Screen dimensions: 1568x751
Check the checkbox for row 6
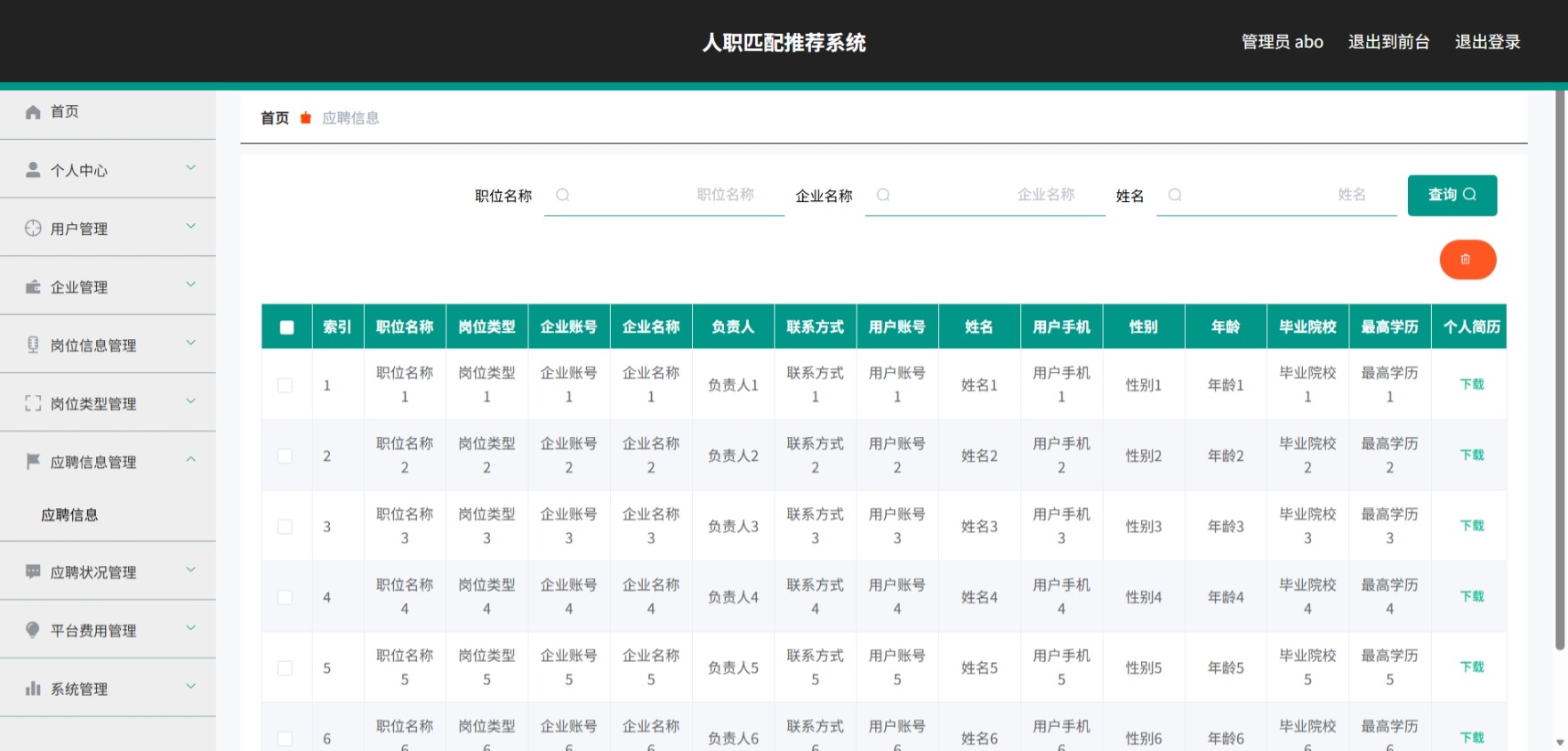(x=285, y=739)
